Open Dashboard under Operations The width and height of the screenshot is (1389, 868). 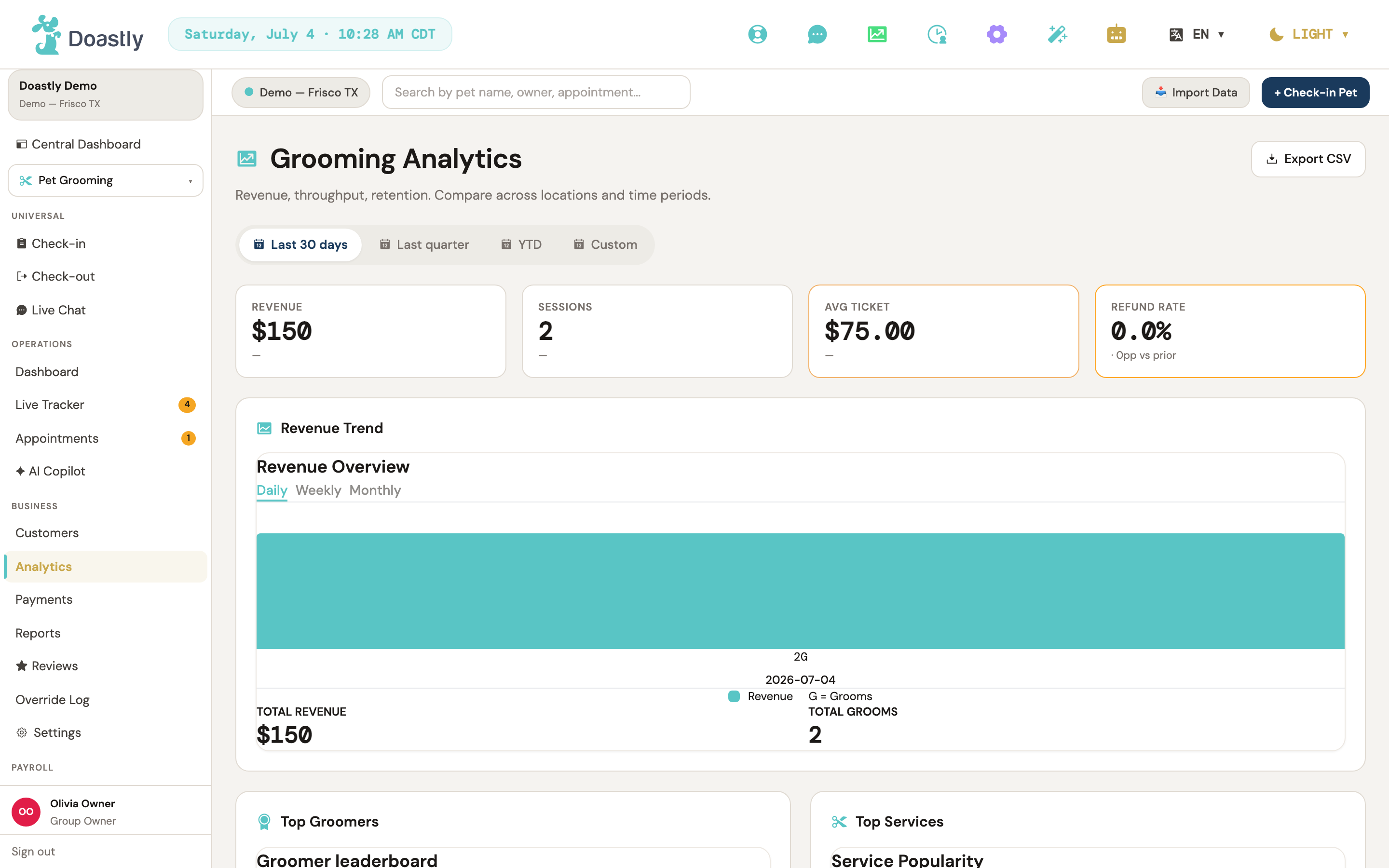[x=106, y=372]
